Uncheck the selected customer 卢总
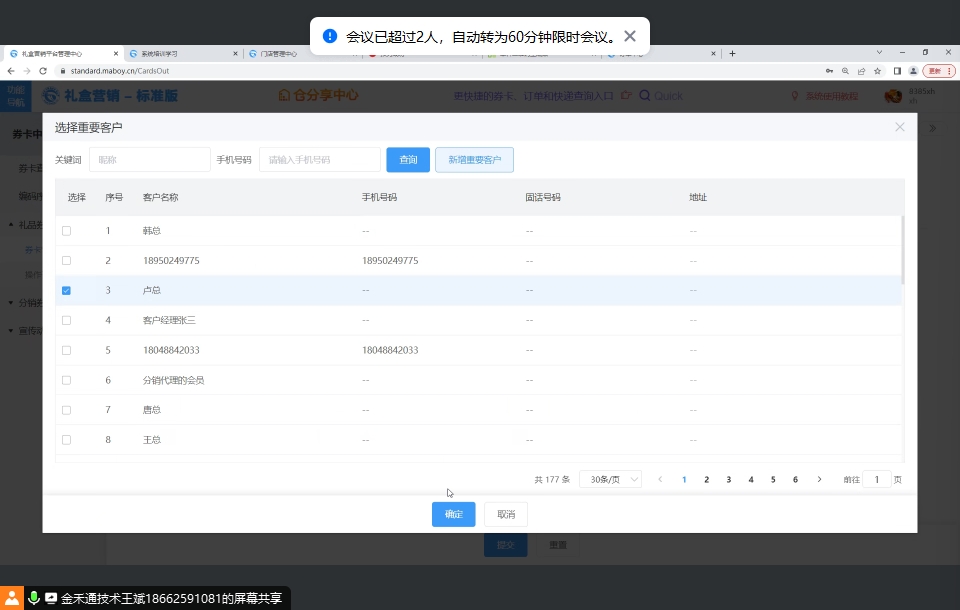 click(67, 291)
